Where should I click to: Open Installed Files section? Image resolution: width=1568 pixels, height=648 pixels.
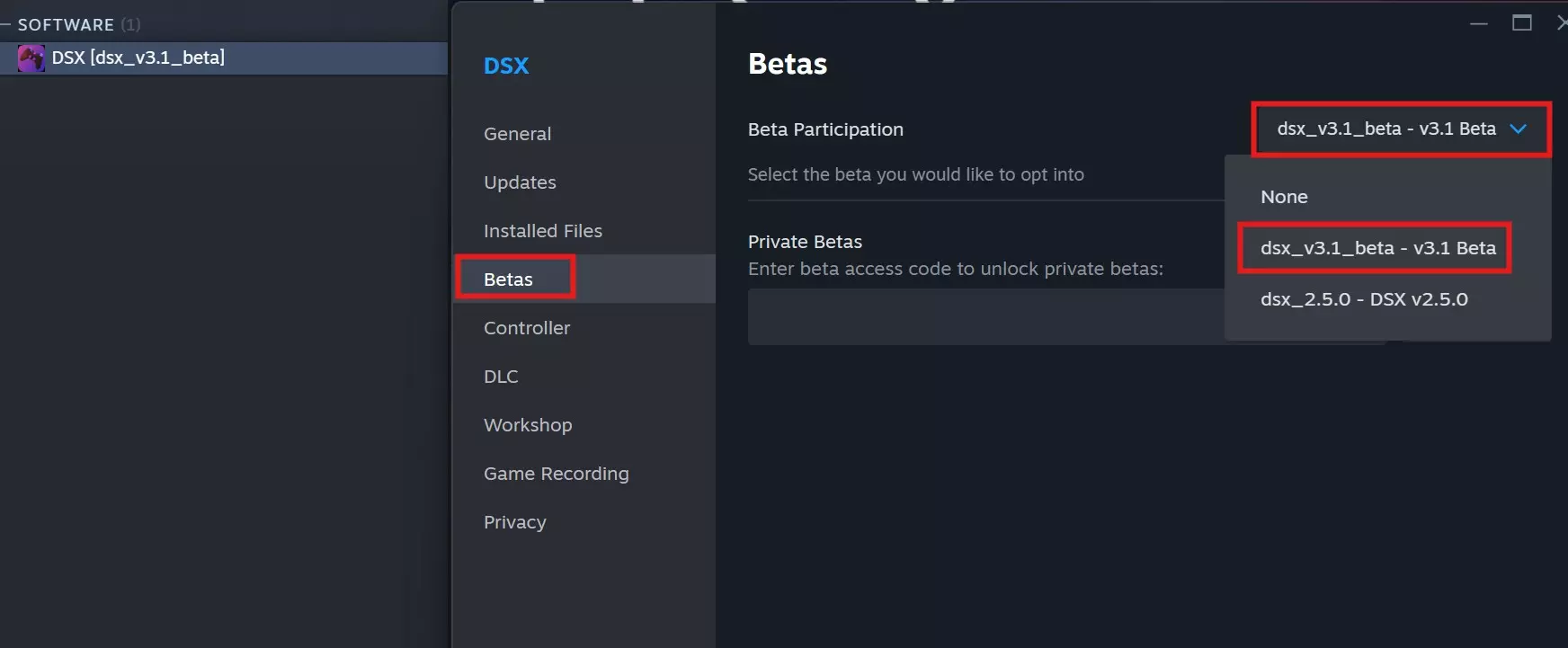(x=542, y=231)
